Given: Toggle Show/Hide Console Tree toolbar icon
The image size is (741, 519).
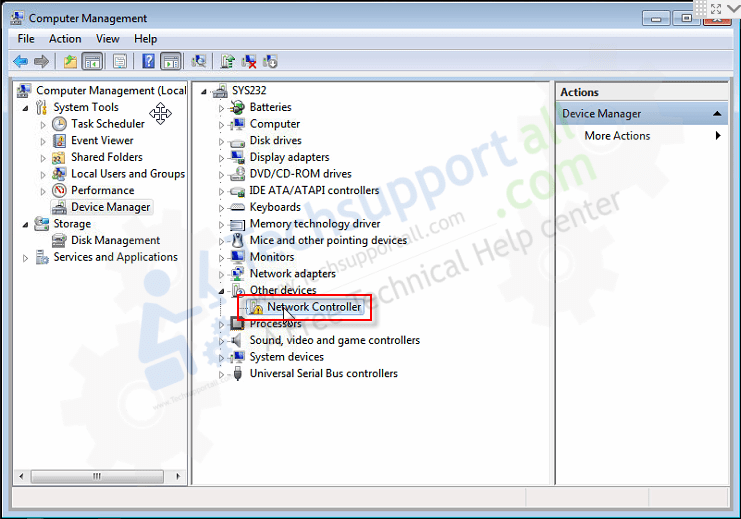Looking at the screenshot, I should pos(92,61).
